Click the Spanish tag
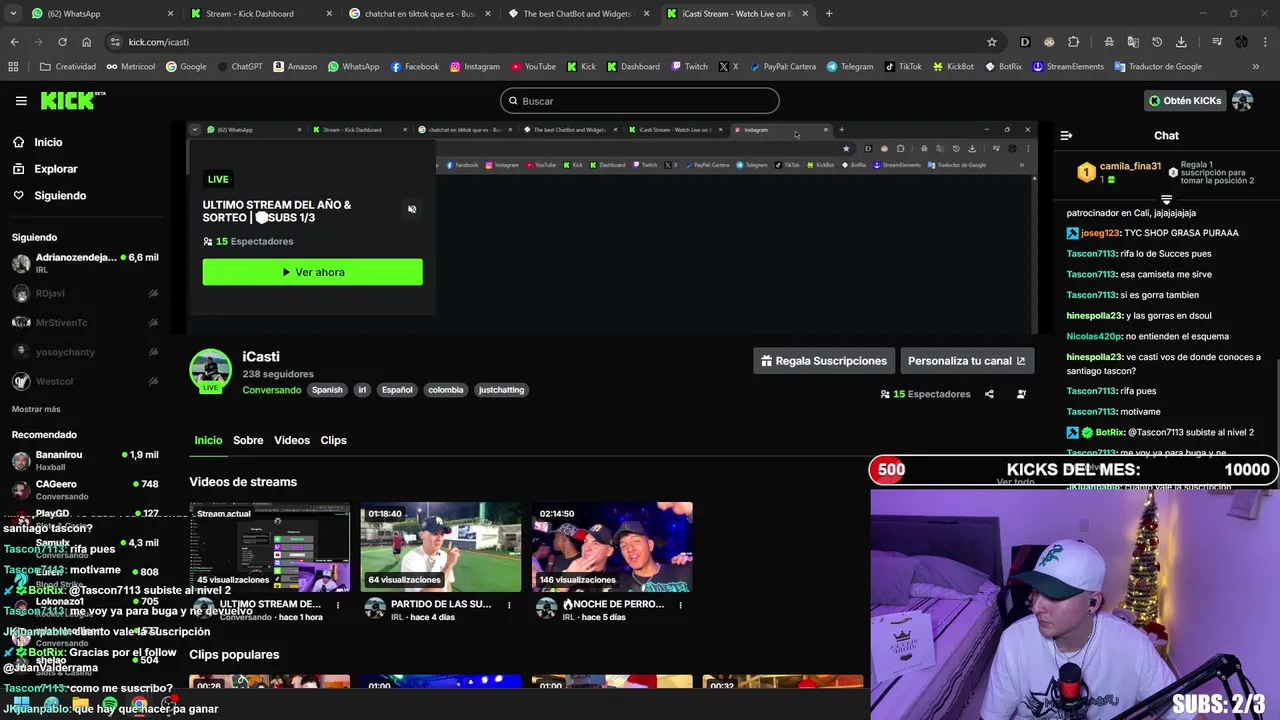 coord(327,390)
